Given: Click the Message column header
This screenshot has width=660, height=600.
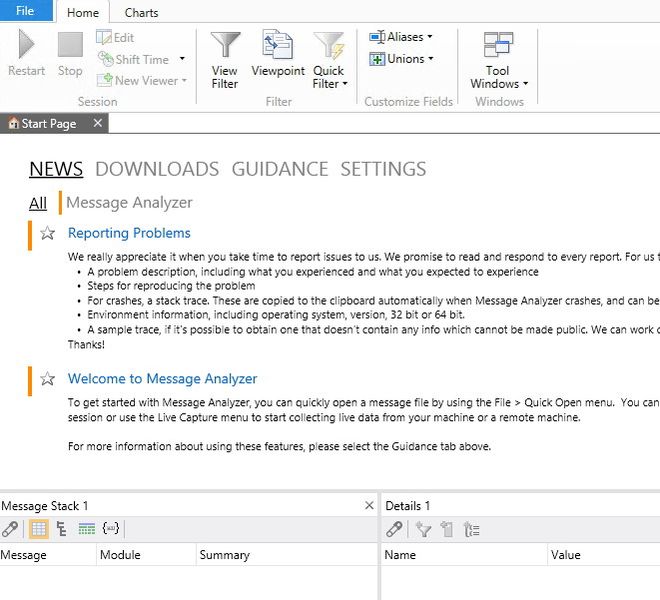Looking at the screenshot, I should (x=48, y=555).
